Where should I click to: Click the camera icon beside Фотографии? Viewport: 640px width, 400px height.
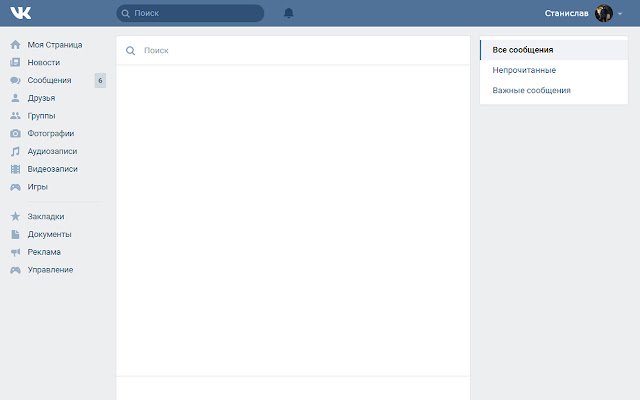pos(15,133)
